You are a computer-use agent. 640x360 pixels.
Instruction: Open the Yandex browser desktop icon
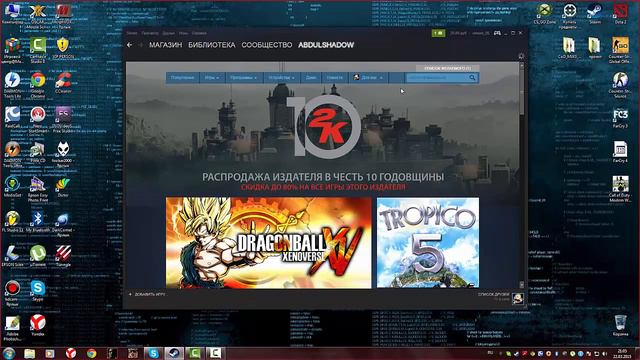coord(38,325)
